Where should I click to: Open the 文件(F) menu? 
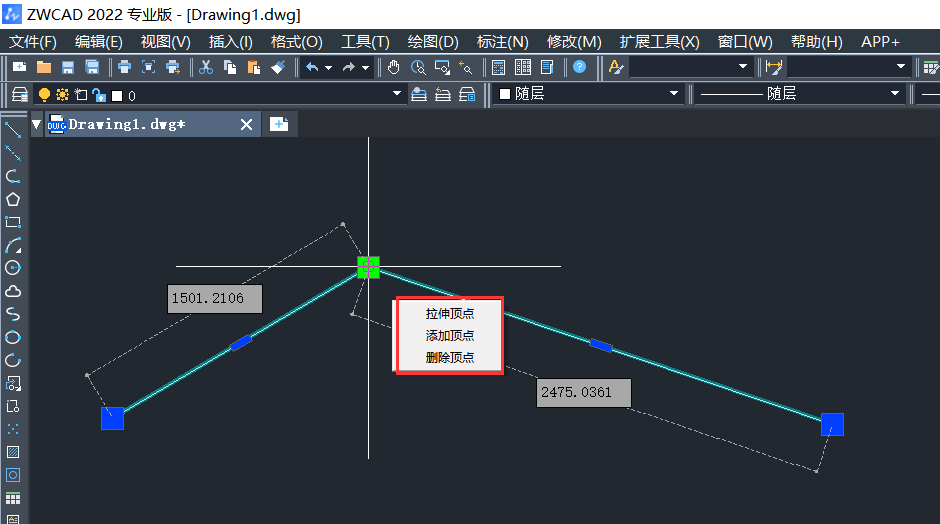tap(32, 42)
